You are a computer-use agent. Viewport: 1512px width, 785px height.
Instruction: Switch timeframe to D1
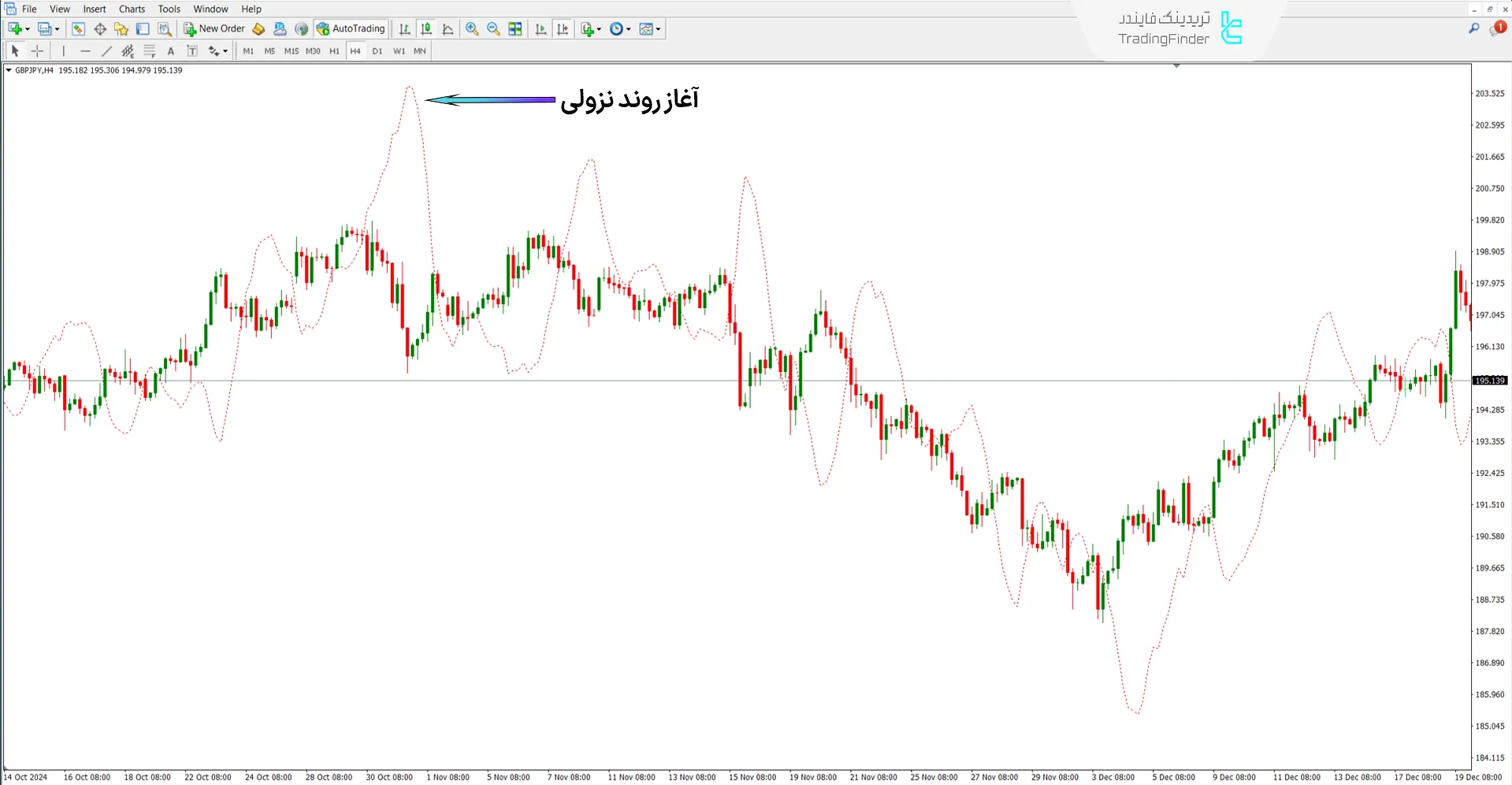coord(377,50)
